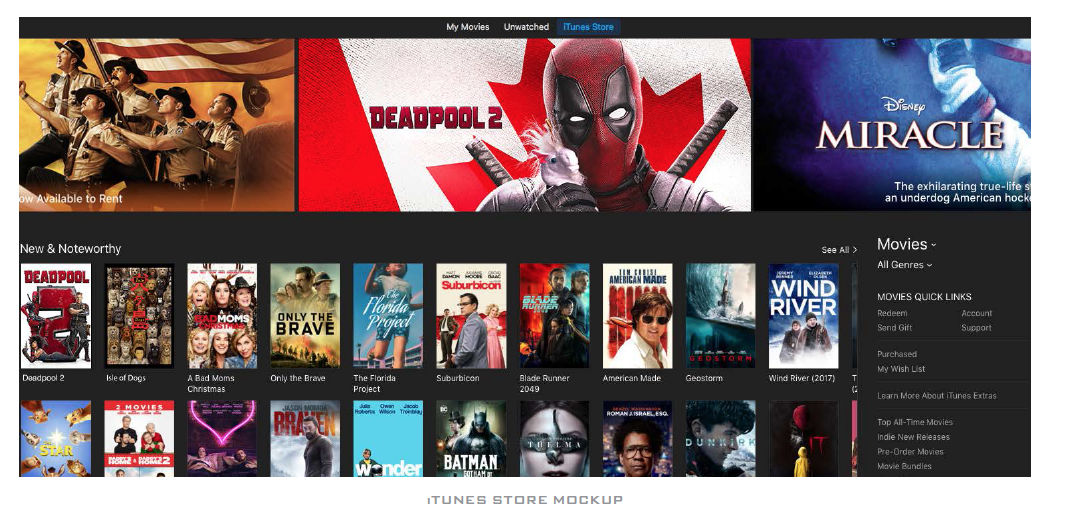This screenshot has height=521, width=1069.
Task: Open the Braven poster
Action: click(x=305, y=438)
